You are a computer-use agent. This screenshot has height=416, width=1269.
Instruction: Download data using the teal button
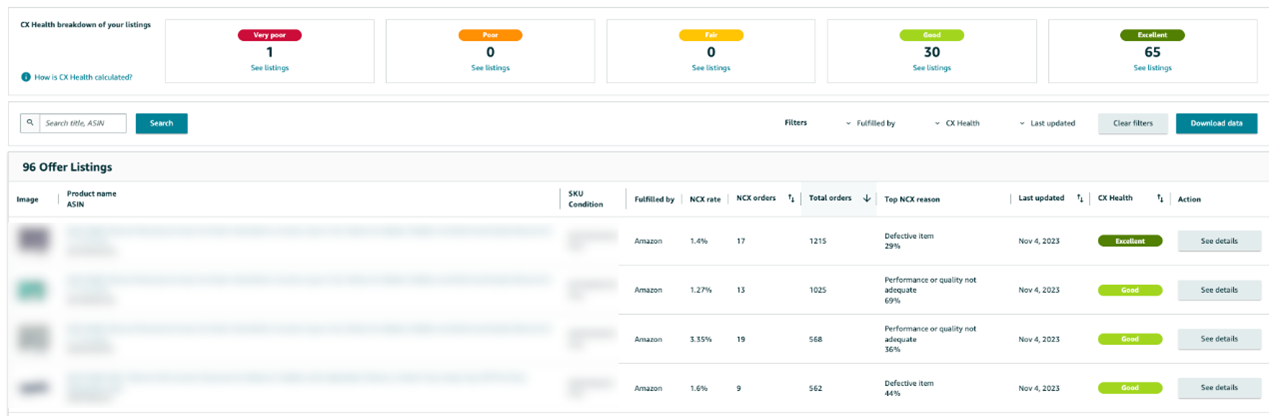tap(1216, 123)
